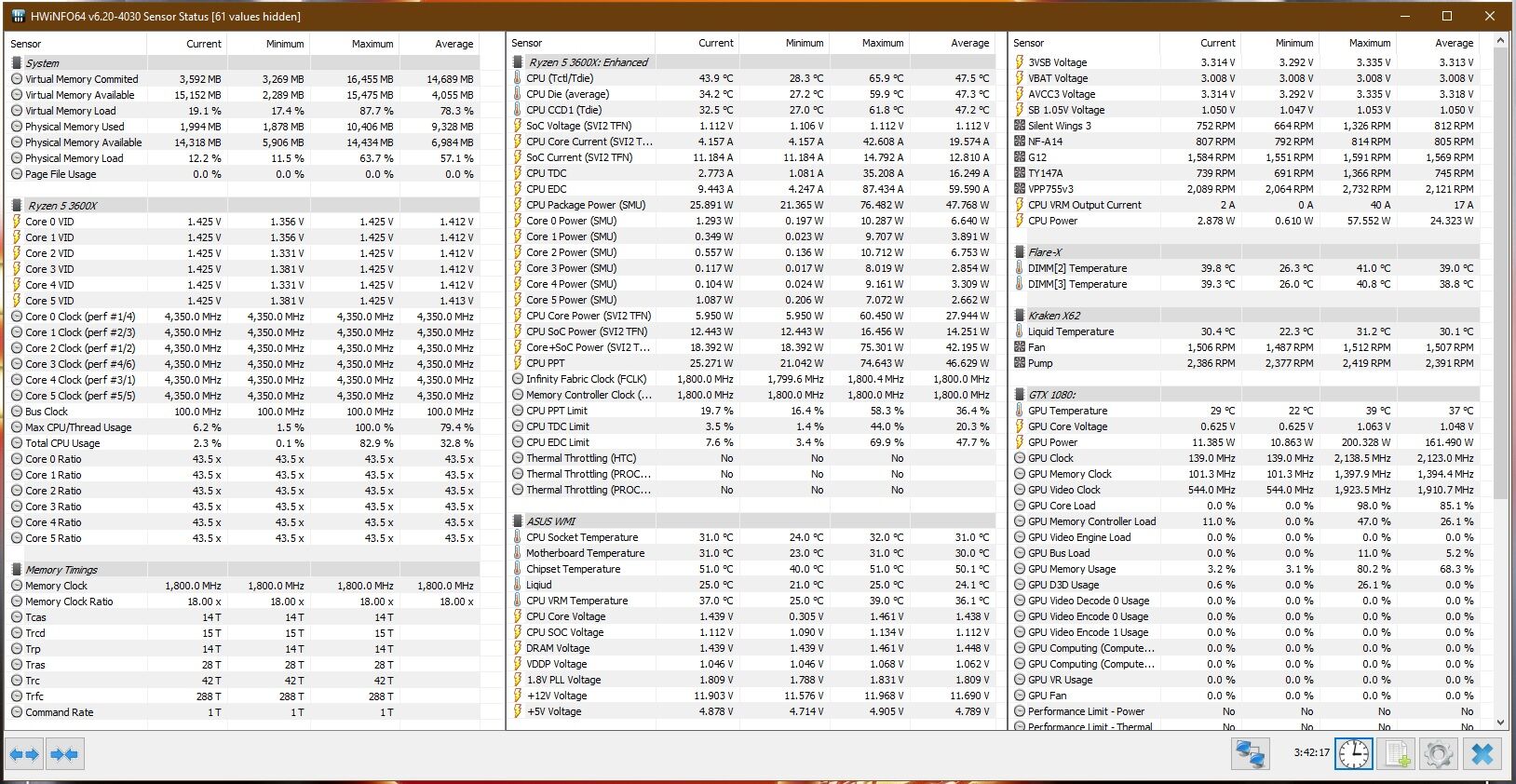Click the fan icon beside NF-A14

(x=1020, y=142)
